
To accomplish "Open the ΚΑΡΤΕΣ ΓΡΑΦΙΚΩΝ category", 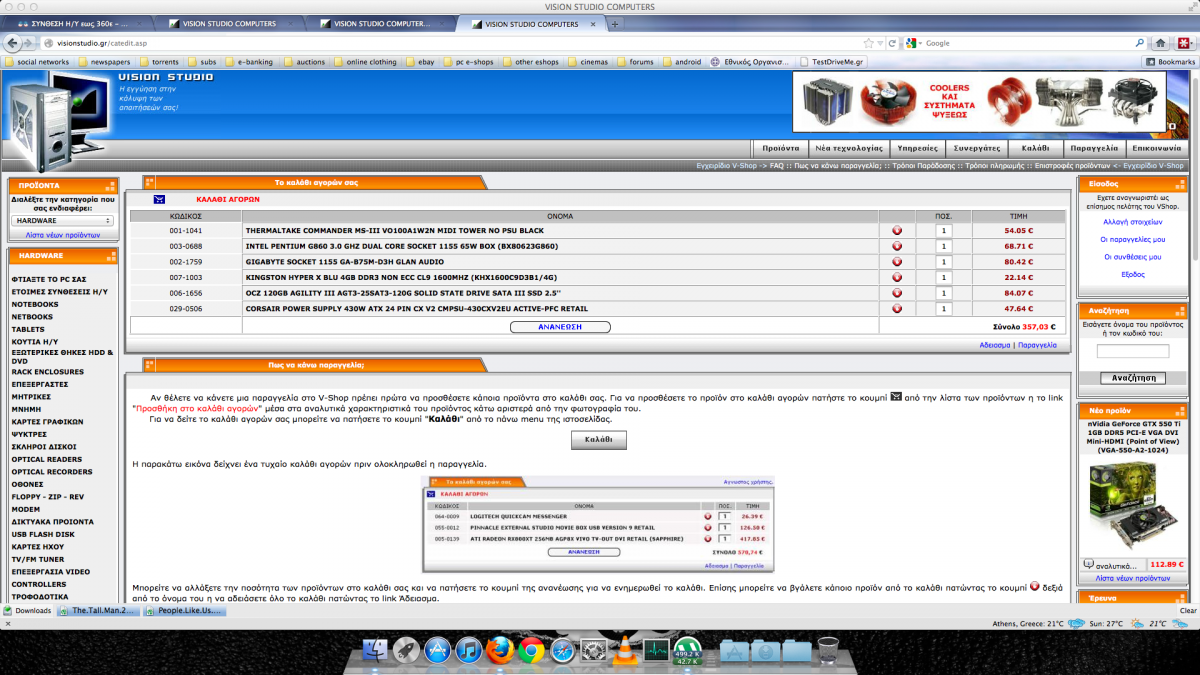I will click(47, 422).
